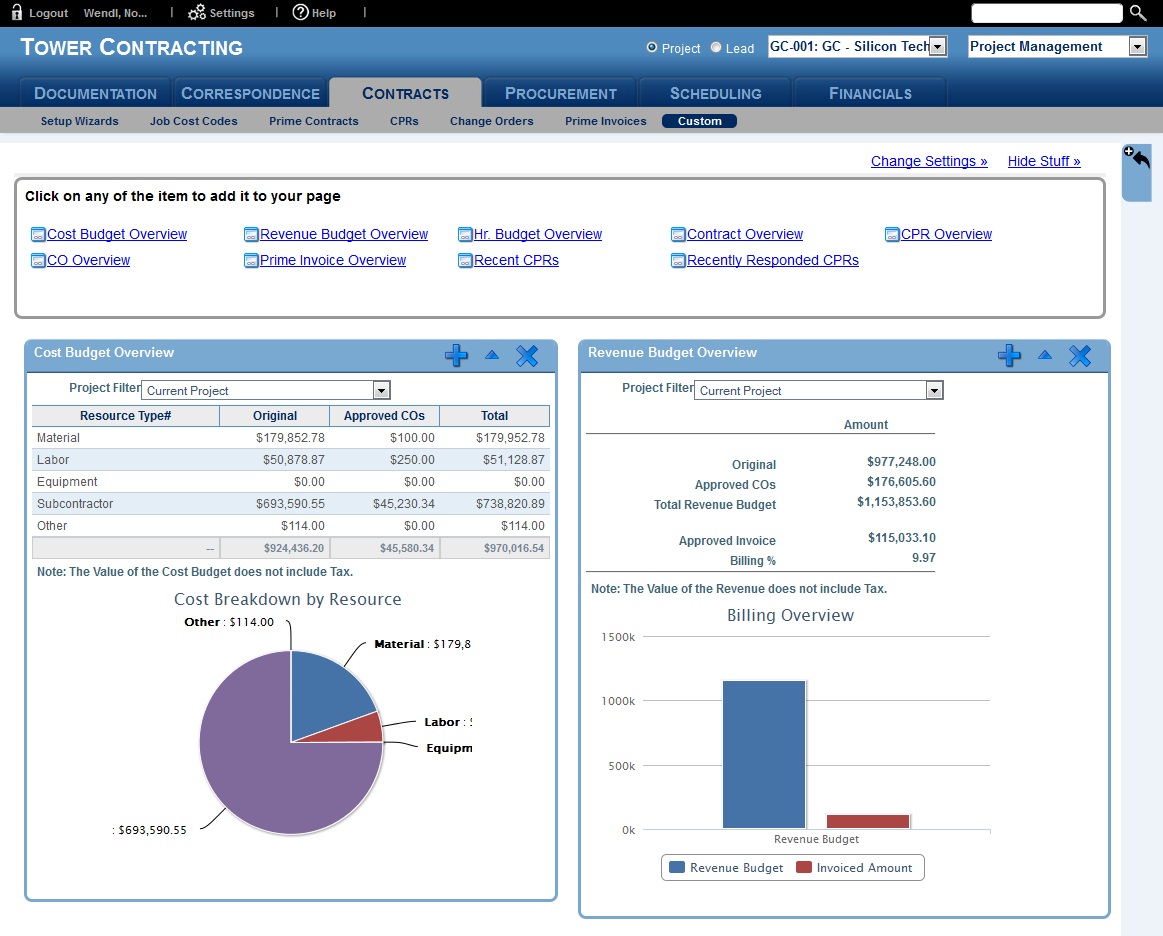The height and width of the screenshot is (936, 1163).
Task: Toggle Revenue Budget series in chart legend
Action: click(x=726, y=868)
